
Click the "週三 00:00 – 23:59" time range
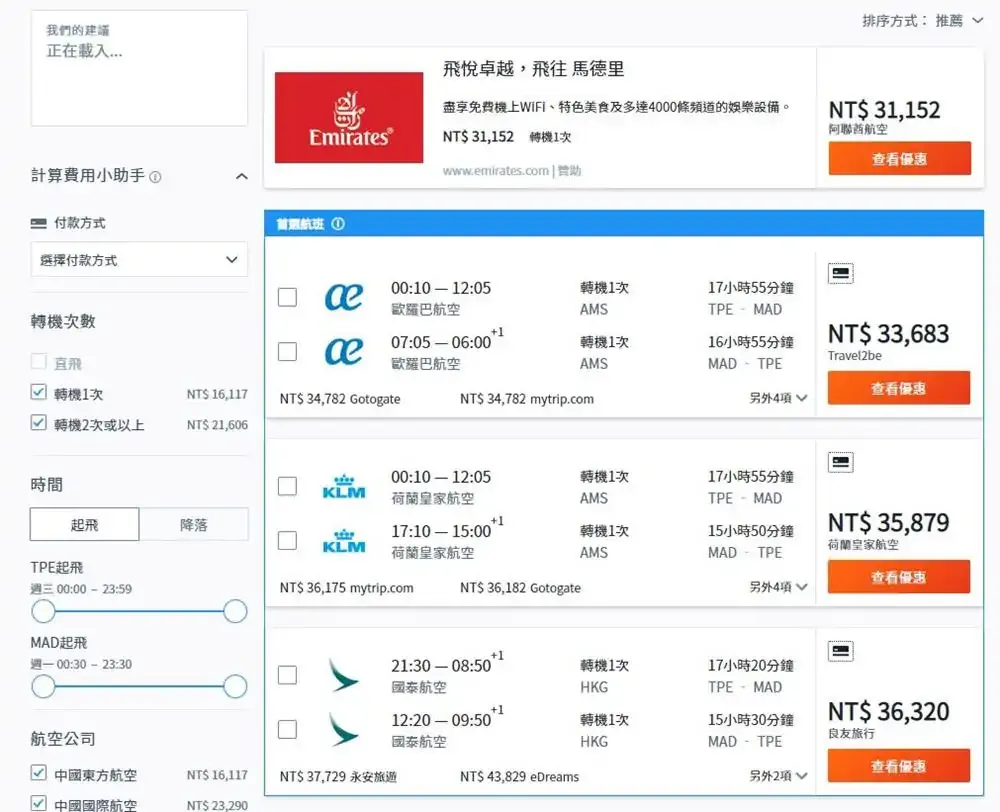point(82,589)
